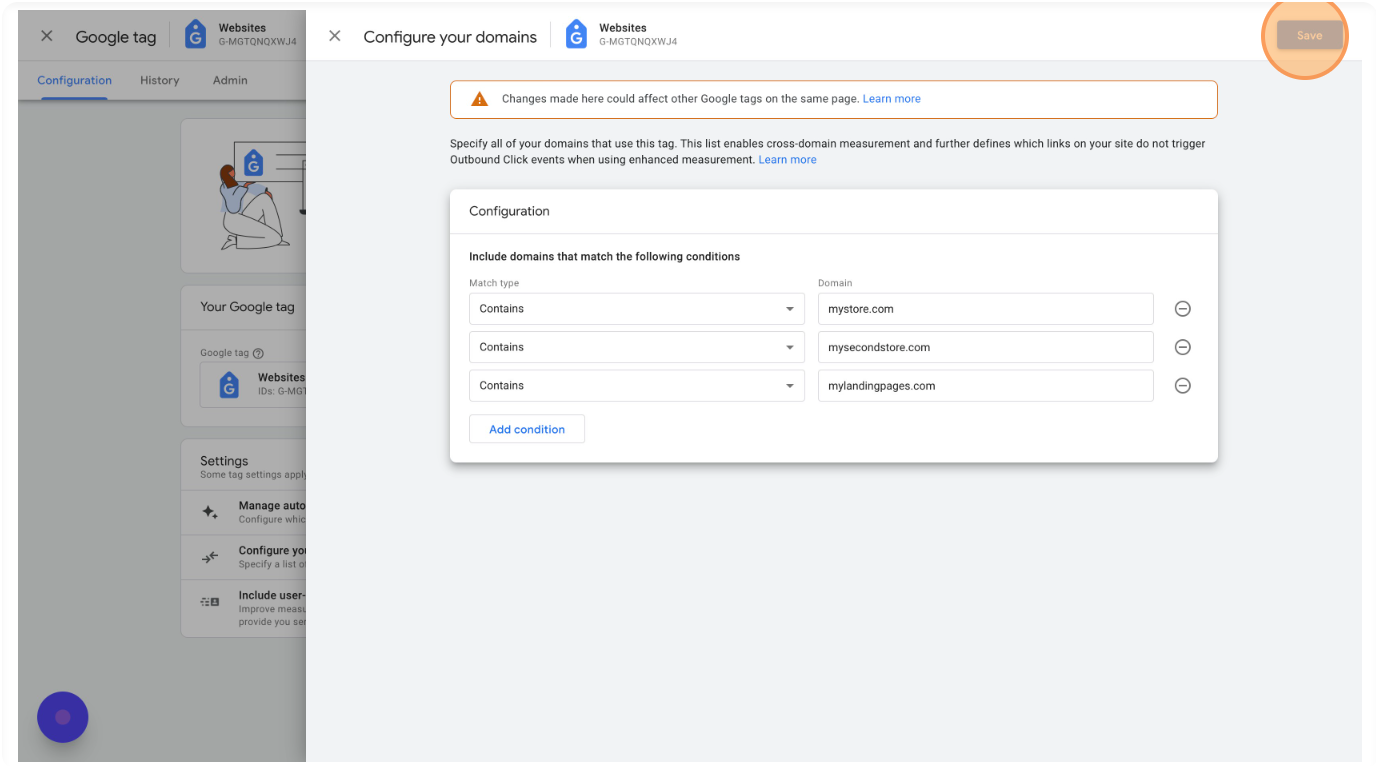Click the Include user-provided data icon

(x=210, y=602)
